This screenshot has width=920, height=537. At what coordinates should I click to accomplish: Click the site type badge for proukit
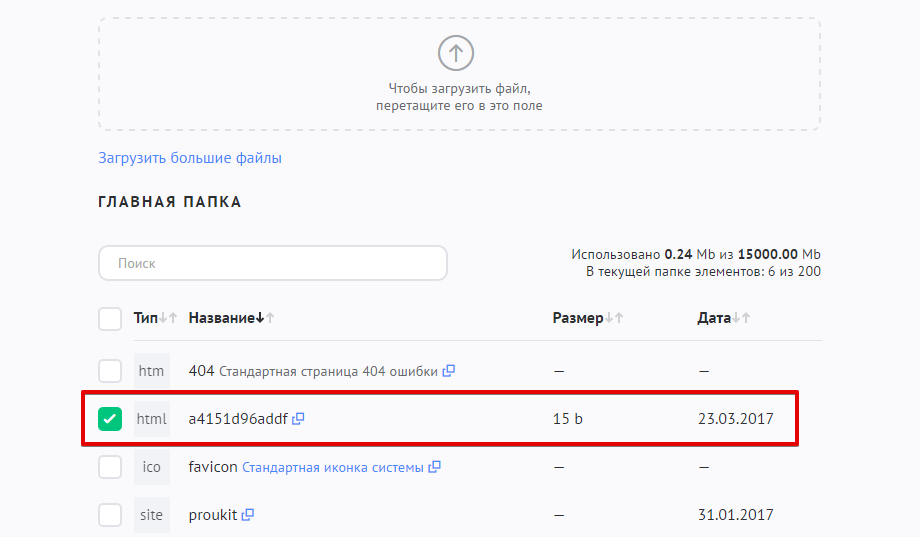tap(151, 515)
